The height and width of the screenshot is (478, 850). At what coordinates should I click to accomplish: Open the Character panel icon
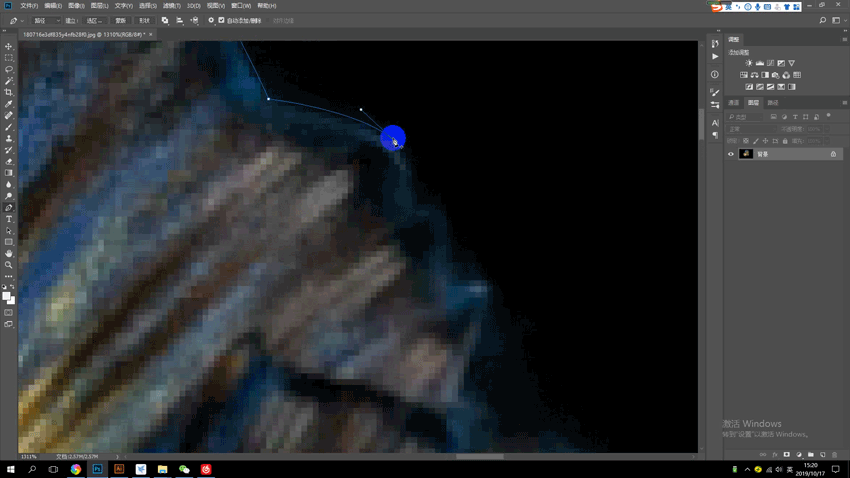pyautogui.click(x=715, y=123)
